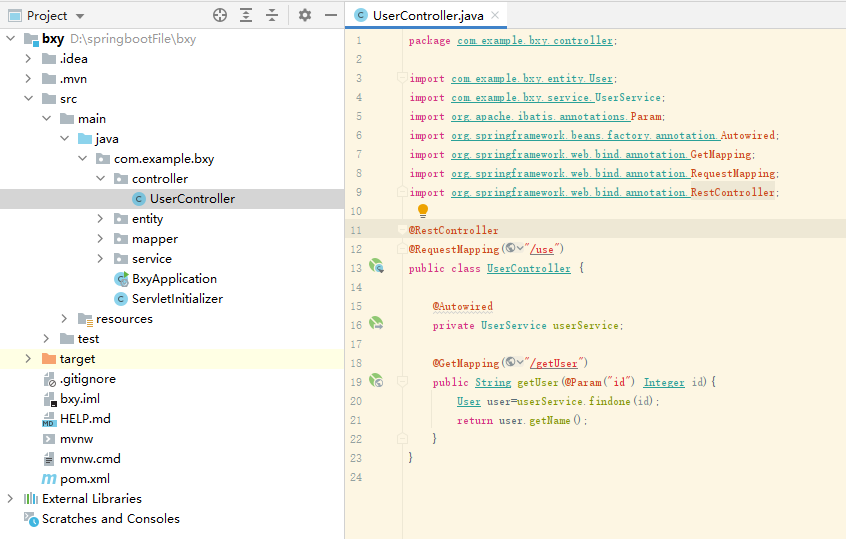The height and width of the screenshot is (539, 846).
Task: Click the locate/select opened file target icon
Action: 220,15
